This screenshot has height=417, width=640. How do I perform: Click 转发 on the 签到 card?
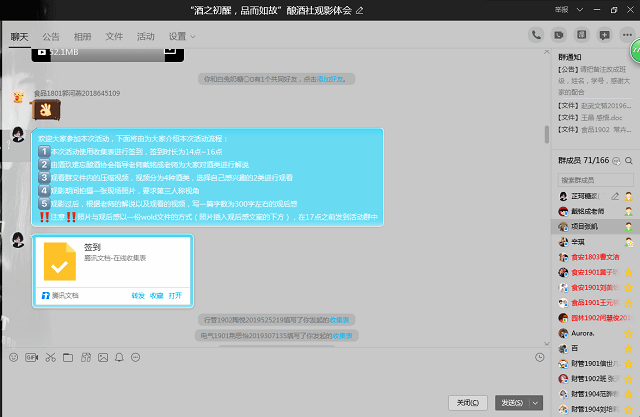click(138, 295)
